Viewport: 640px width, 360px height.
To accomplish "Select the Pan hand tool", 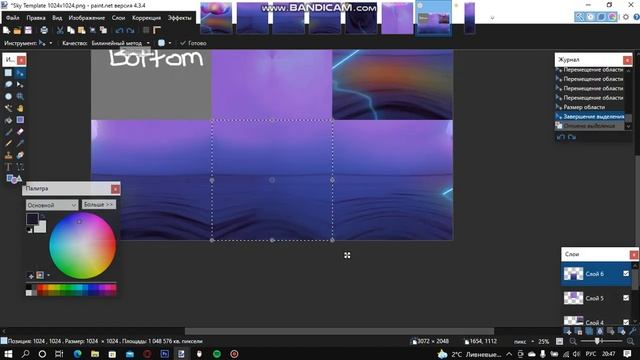I will [x=20, y=108].
